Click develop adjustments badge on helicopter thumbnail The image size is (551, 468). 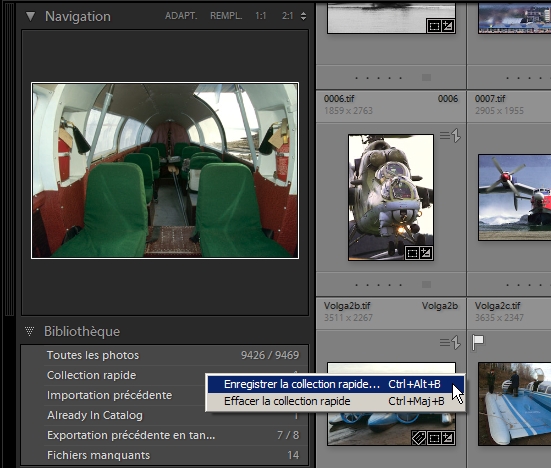(426, 253)
